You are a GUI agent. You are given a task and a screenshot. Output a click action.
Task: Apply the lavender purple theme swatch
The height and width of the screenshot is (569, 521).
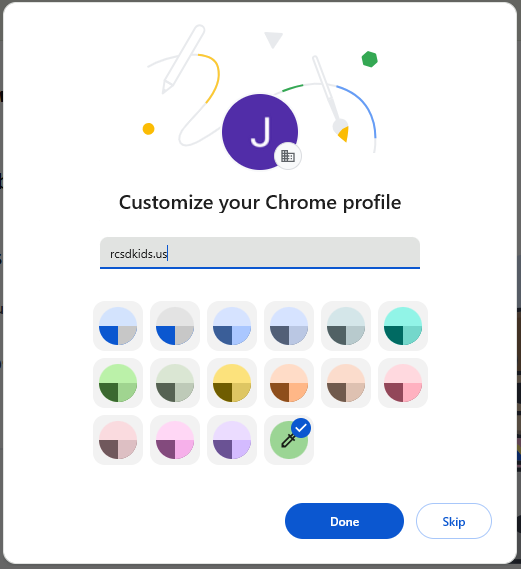tap(232, 440)
